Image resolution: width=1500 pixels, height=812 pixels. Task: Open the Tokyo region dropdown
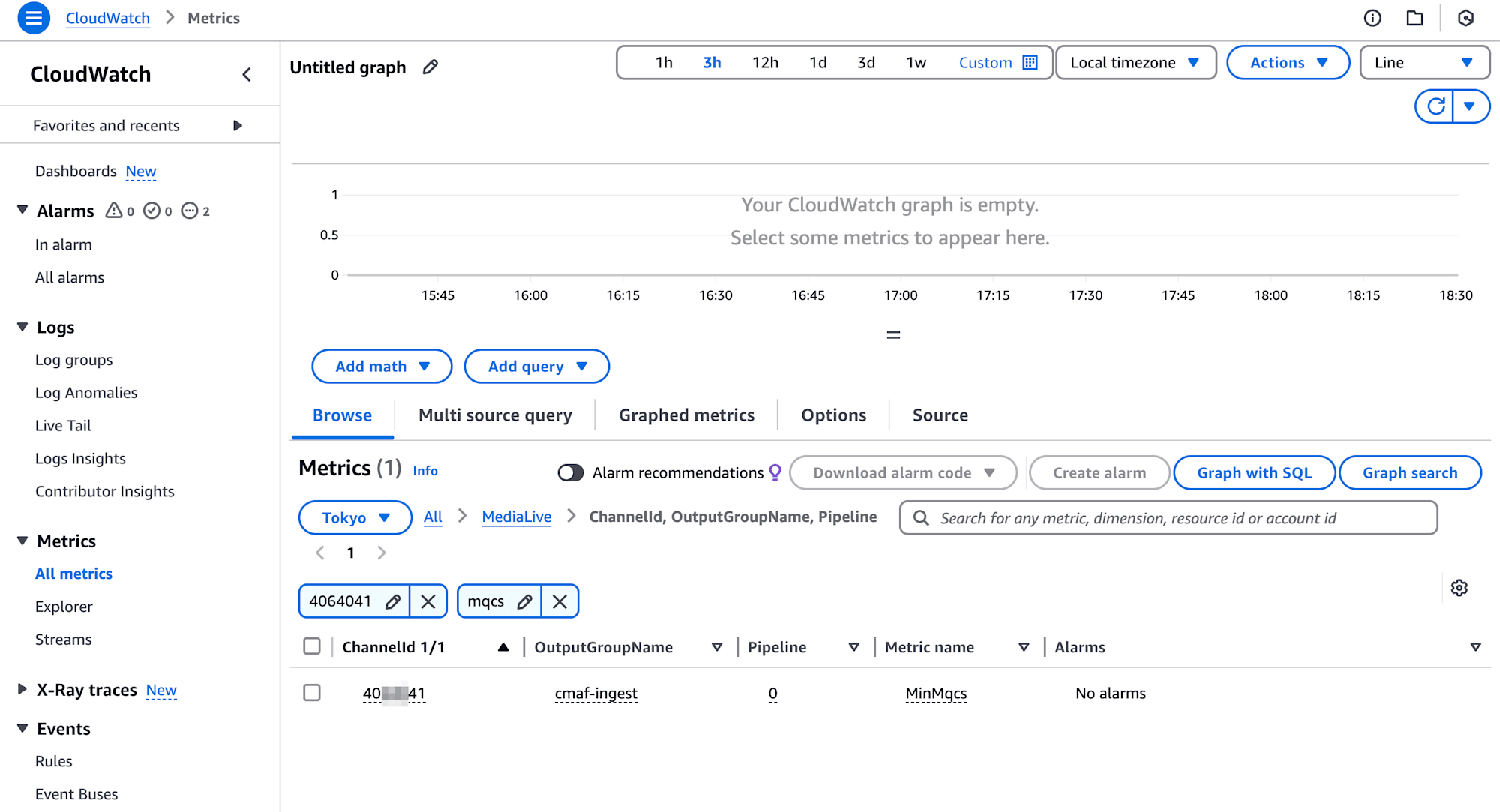click(x=355, y=518)
